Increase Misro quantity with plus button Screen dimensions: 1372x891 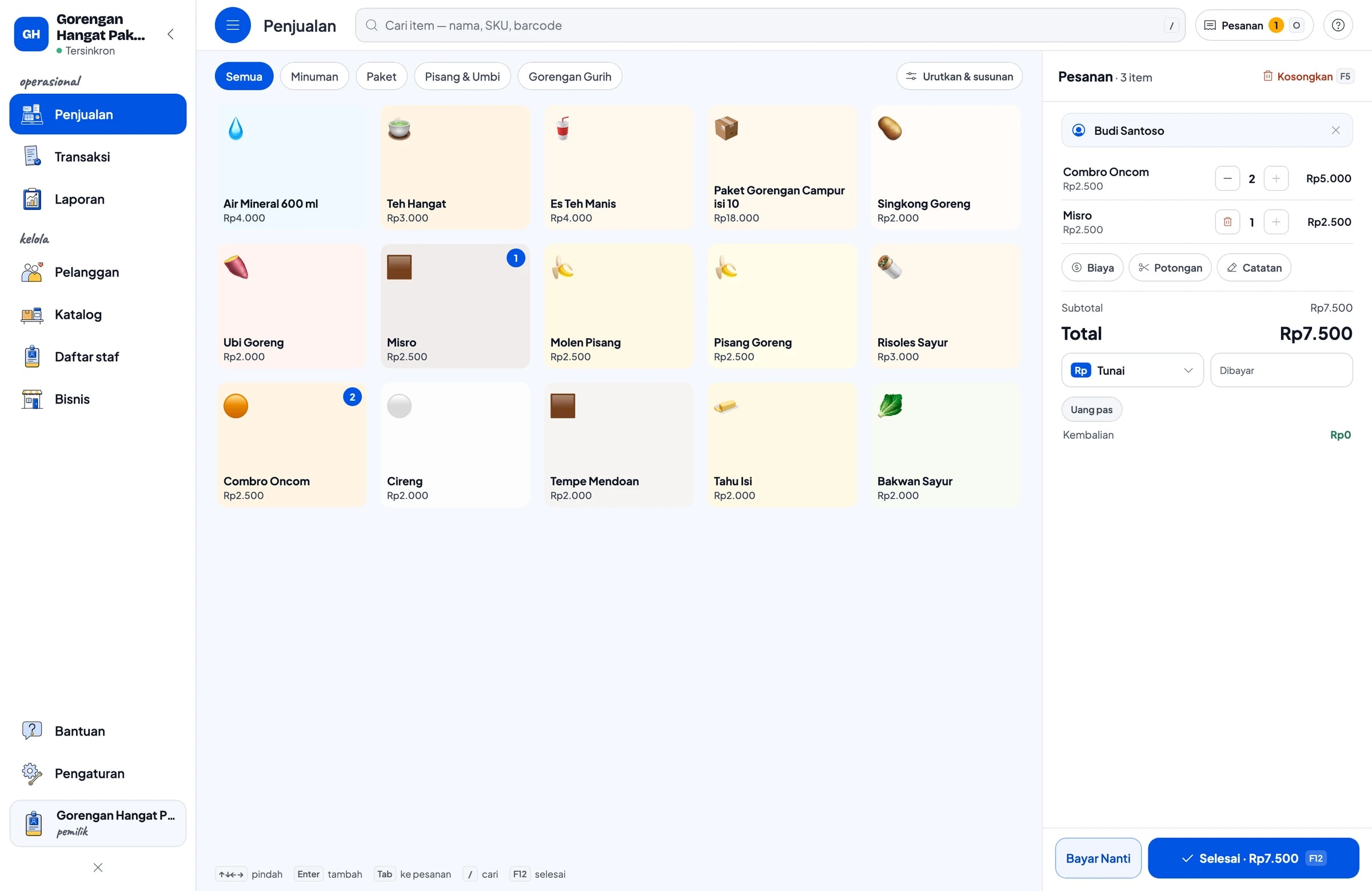(1275, 222)
